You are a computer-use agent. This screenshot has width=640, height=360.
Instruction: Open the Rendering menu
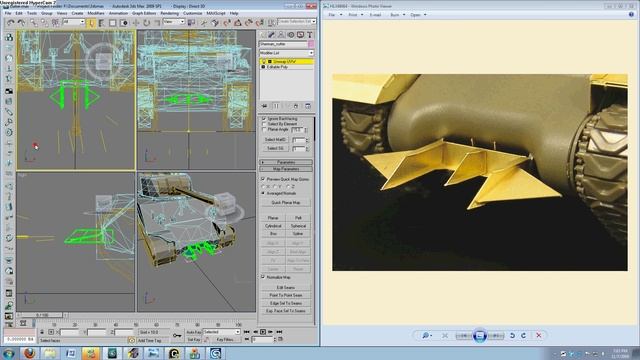(x=169, y=13)
